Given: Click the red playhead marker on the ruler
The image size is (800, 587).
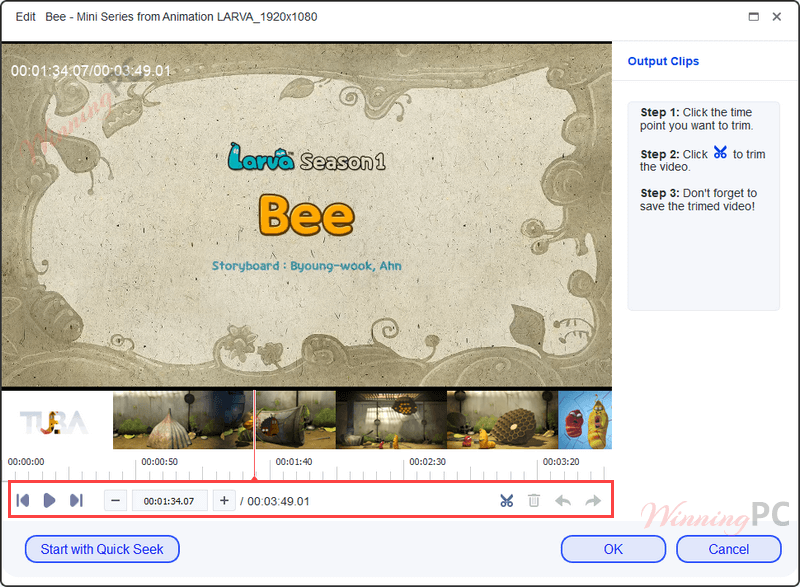Looking at the screenshot, I should (x=255, y=477).
